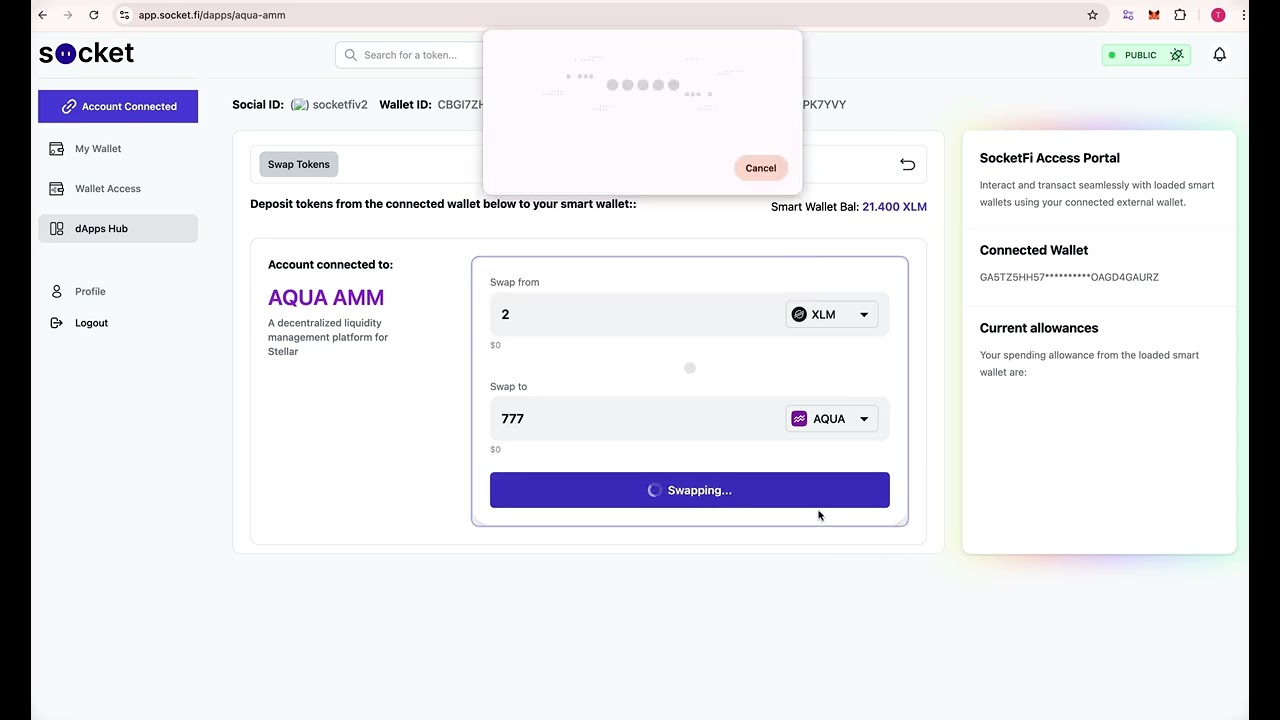Click the Swap from amount field
The height and width of the screenshot is (720, 1280).
pyautogui.click(x=636, y=314)
